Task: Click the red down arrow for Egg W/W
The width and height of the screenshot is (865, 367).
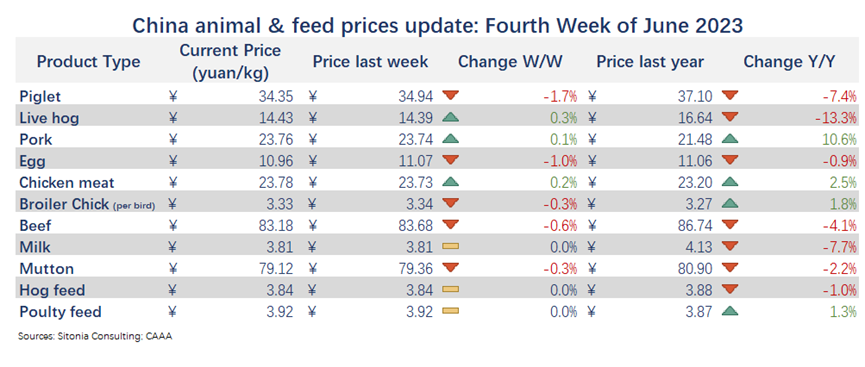Action: coord(450,160)
